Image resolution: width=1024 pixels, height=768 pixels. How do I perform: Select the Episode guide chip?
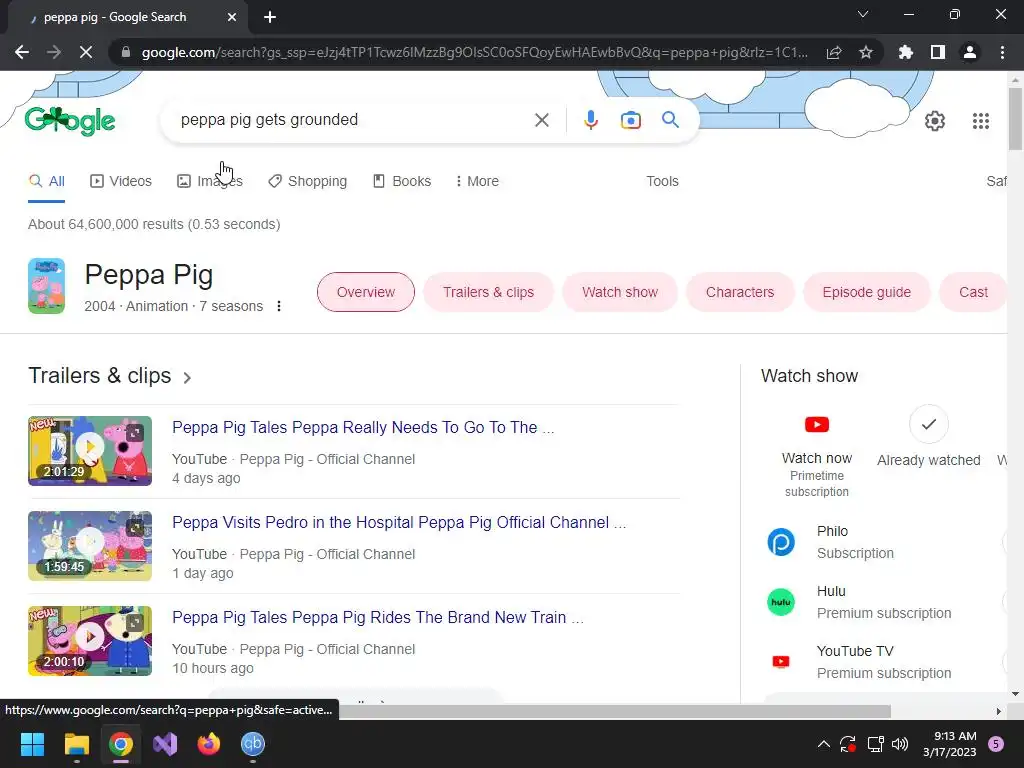pos(867,292)
